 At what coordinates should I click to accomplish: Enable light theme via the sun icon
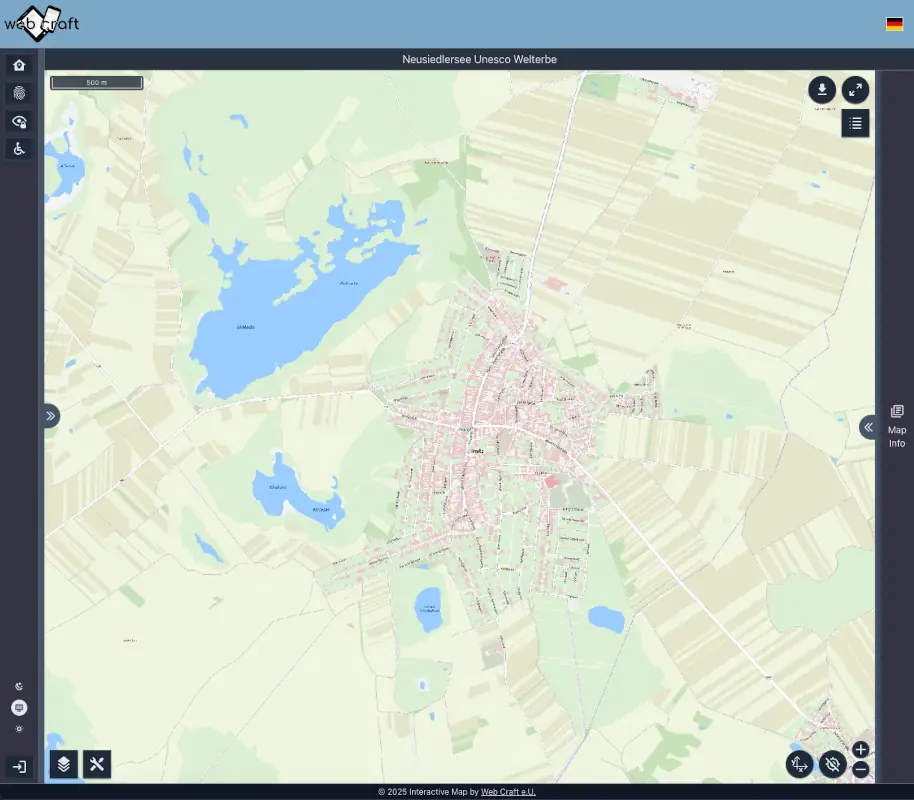pos(18,729)
